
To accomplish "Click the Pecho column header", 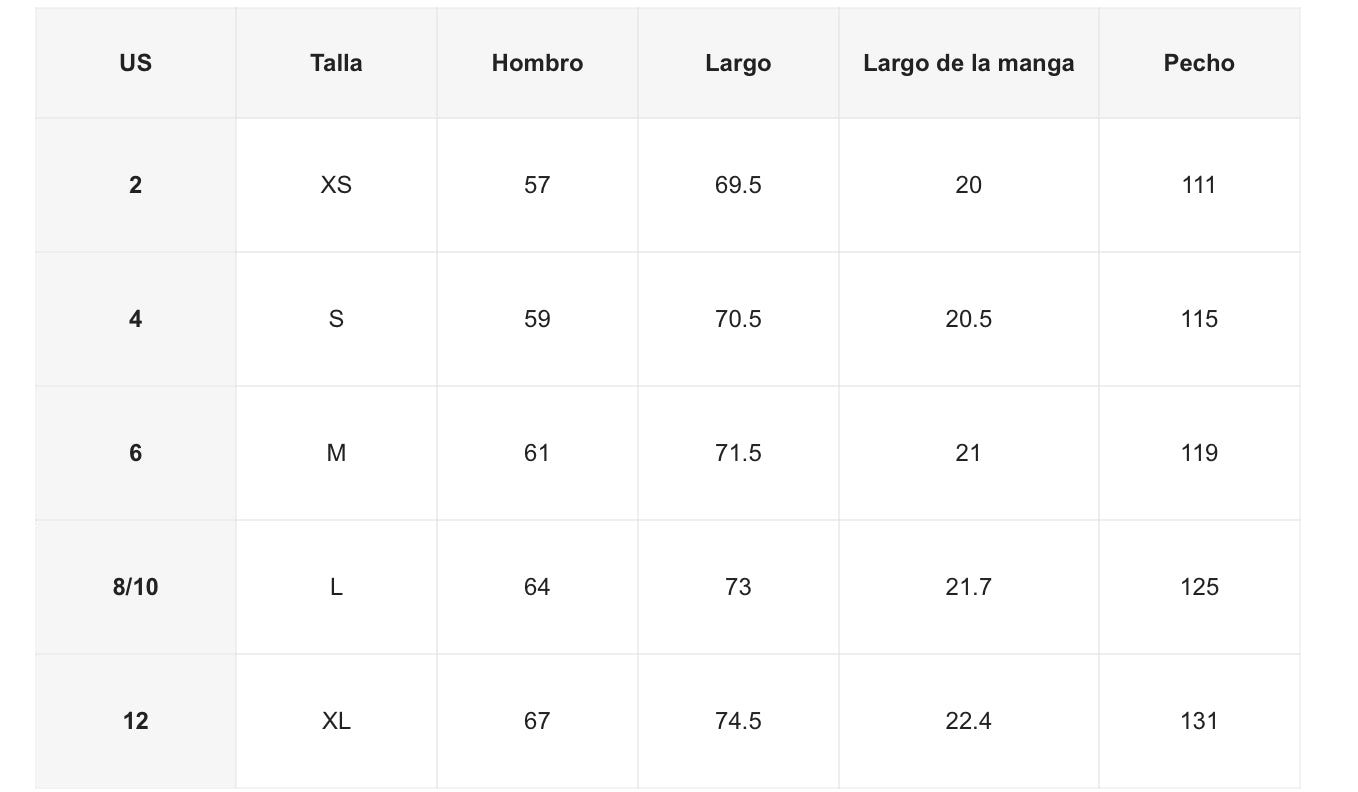I will click(x=1199, y=63).
